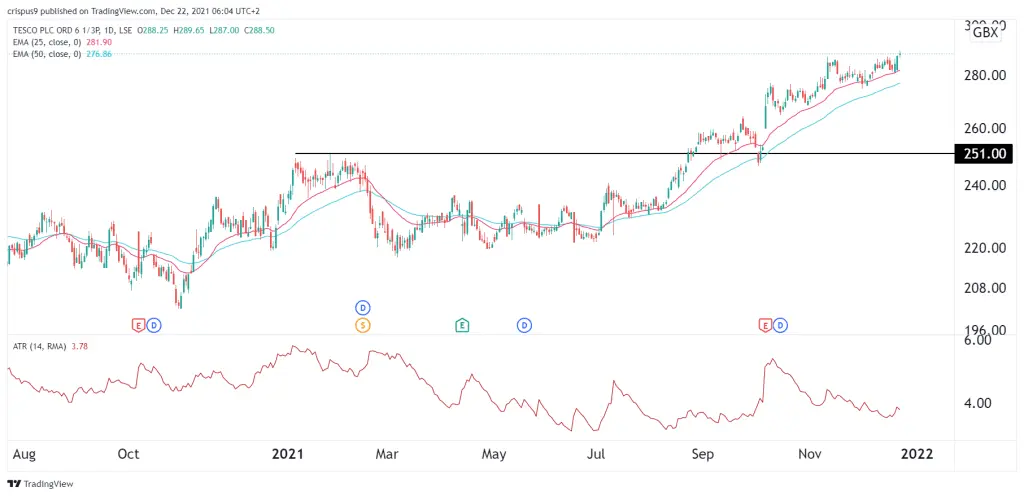Click the 2021 label on the time axis
1024x496 pixels.
288,454
